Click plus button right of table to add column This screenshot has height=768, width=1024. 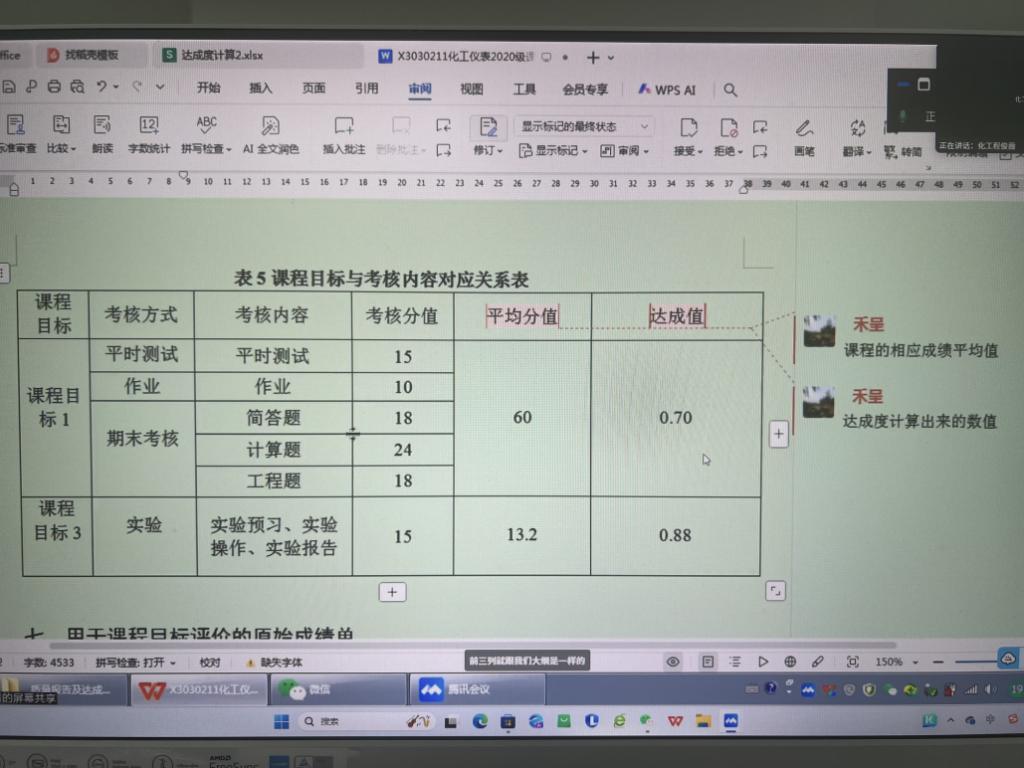click(x=779, y=434)
